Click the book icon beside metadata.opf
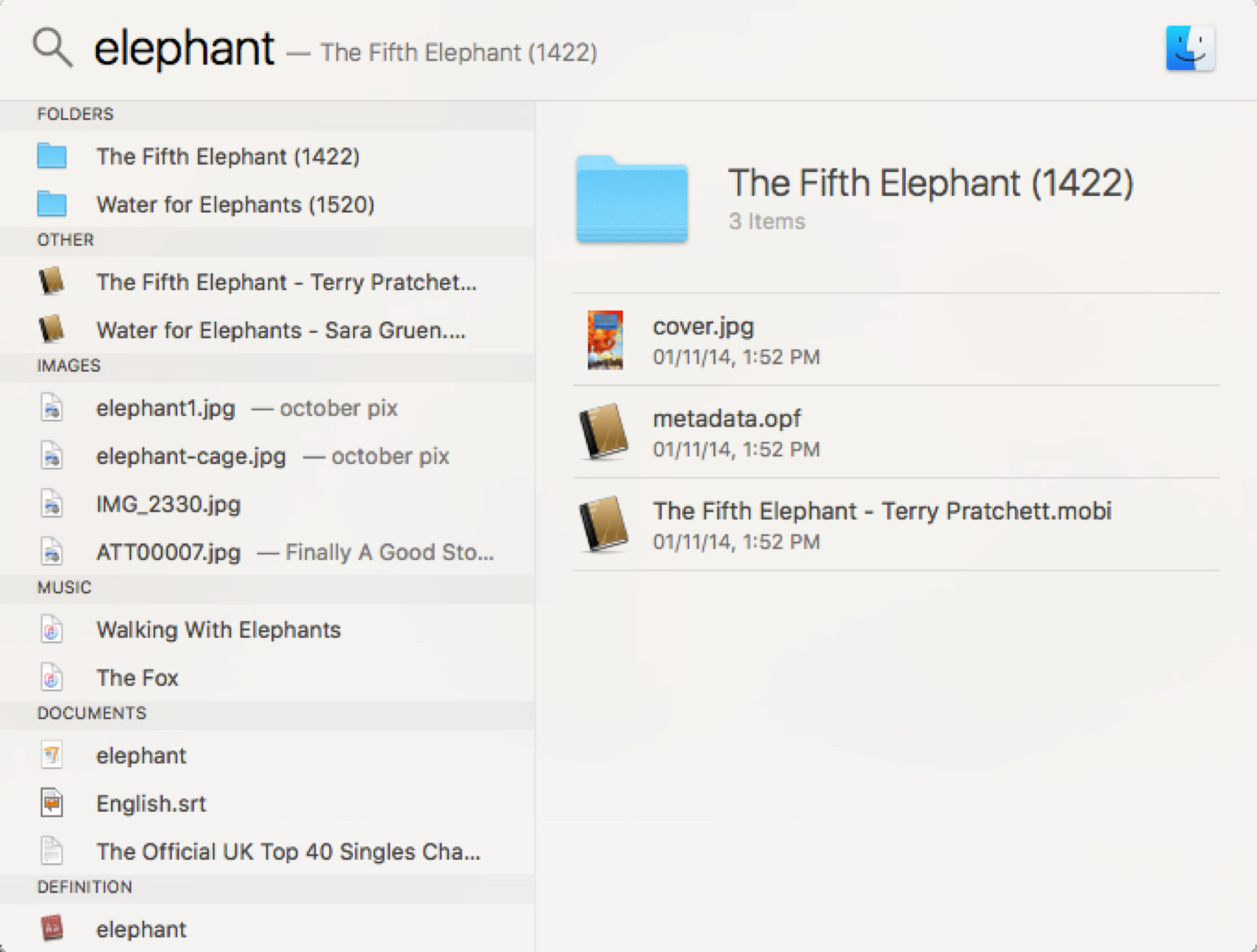1257x952 pixels. [604, 433]
